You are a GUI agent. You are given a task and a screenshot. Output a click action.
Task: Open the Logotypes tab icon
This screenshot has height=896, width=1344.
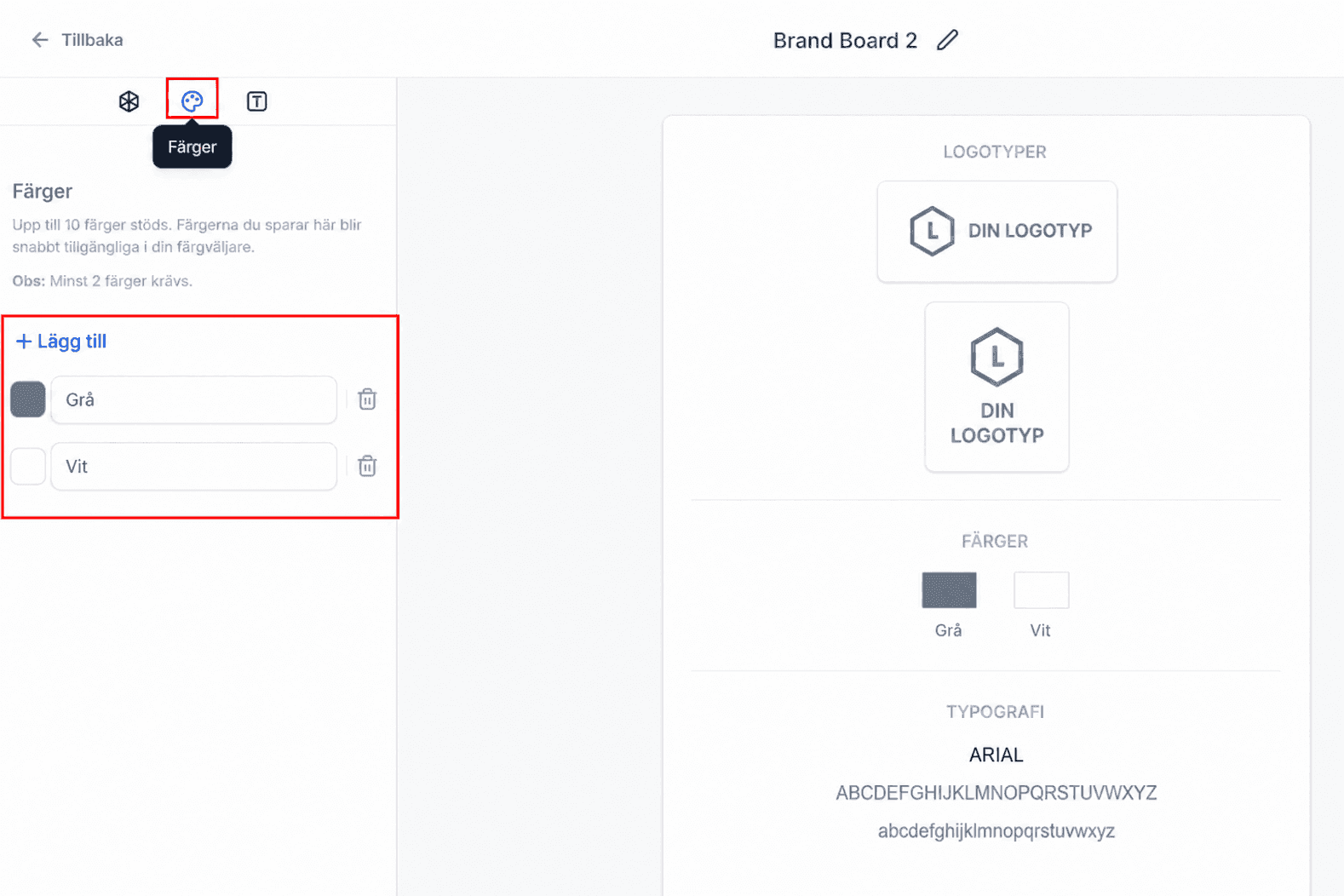click(129, 101)
